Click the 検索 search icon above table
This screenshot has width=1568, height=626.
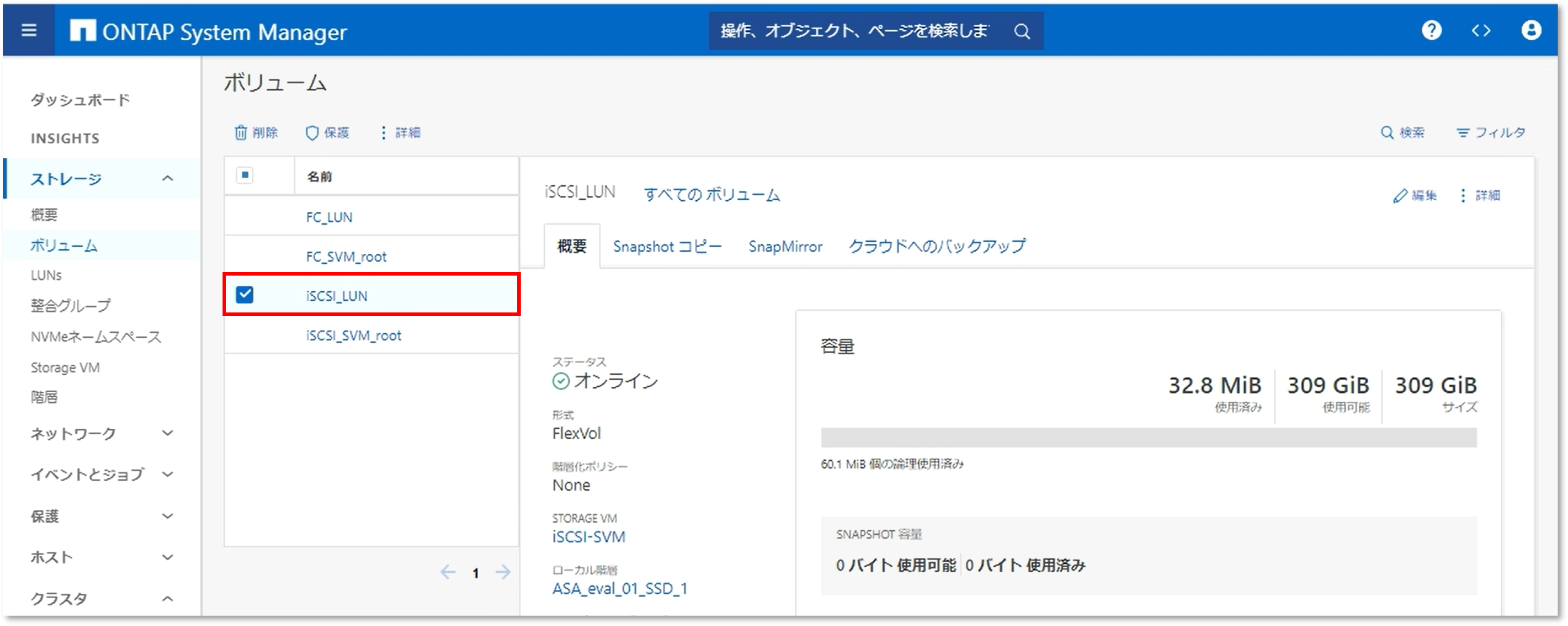[x=1402, y=132]
